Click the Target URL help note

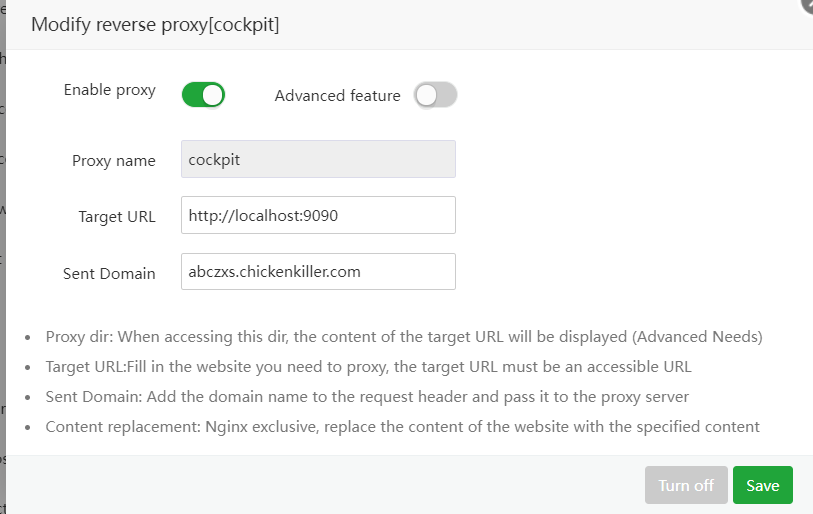click(368, 367)
